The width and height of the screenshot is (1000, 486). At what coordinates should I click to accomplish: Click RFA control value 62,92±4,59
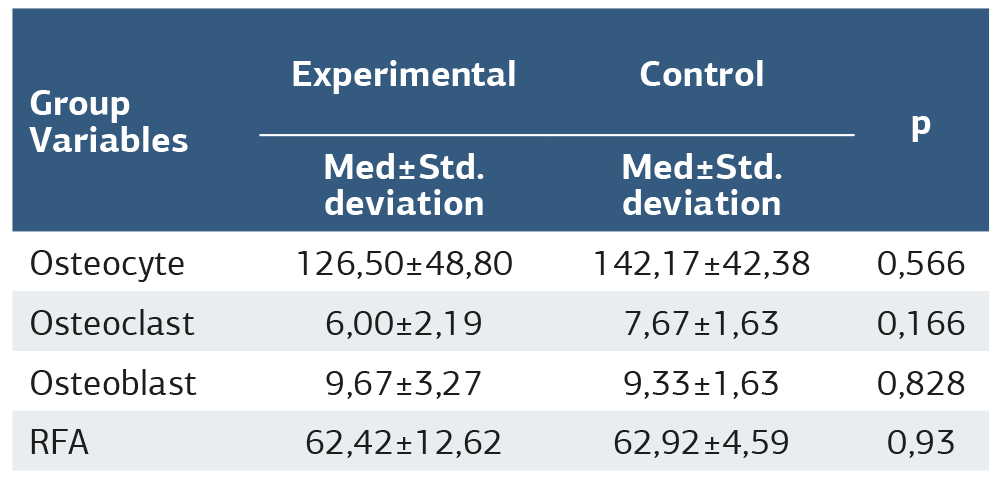(x=701, y=441)
